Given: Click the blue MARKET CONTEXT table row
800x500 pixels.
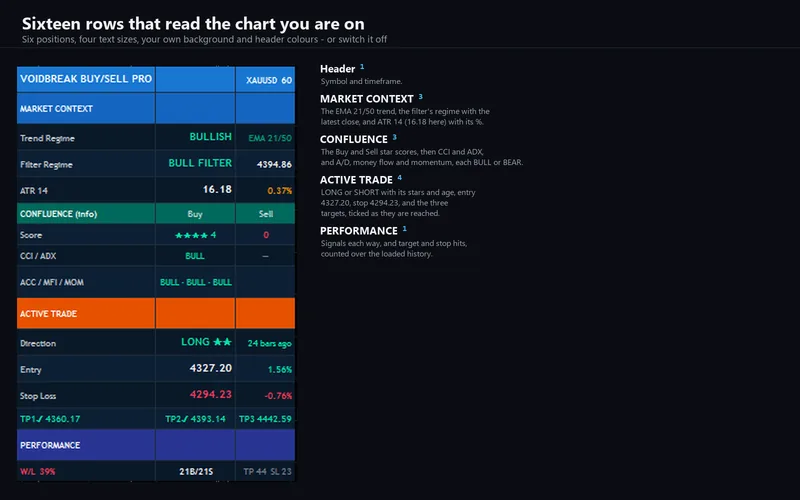Looking at the screenshot, I should coord(156,108).
